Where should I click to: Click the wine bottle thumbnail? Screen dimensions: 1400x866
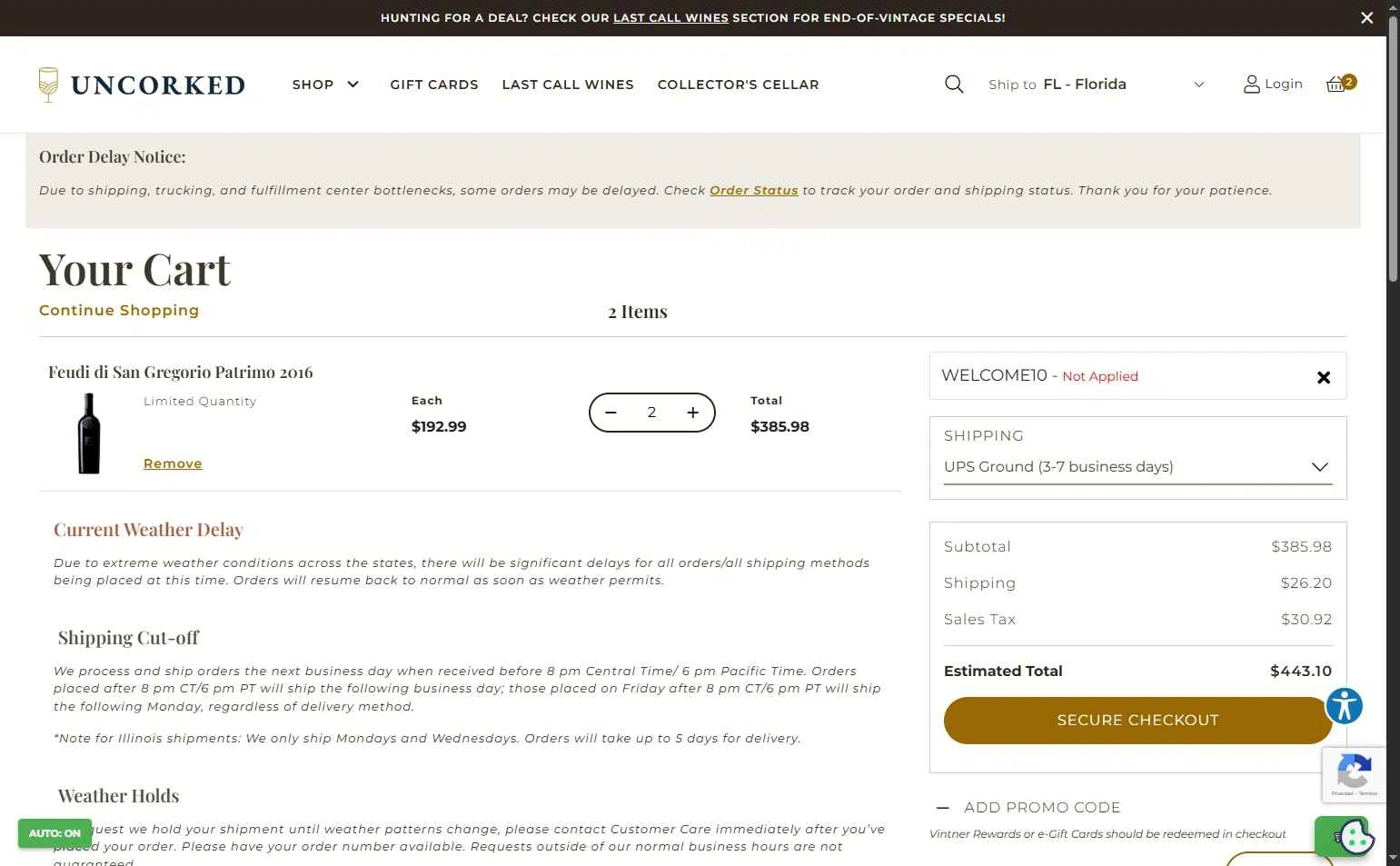point(89,433)
